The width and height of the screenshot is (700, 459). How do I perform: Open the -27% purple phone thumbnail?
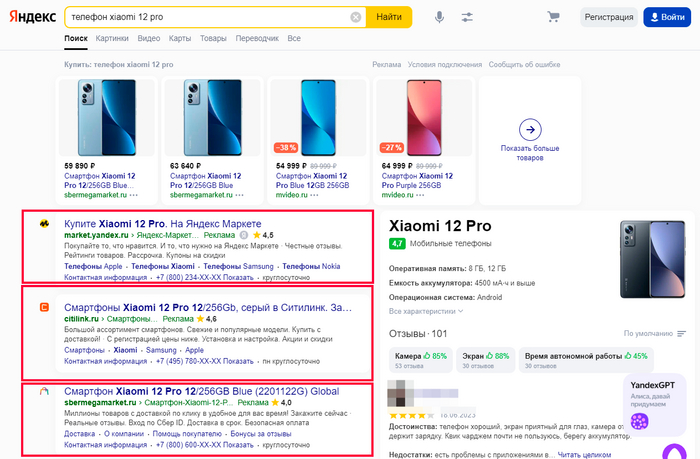pos(424,118)
